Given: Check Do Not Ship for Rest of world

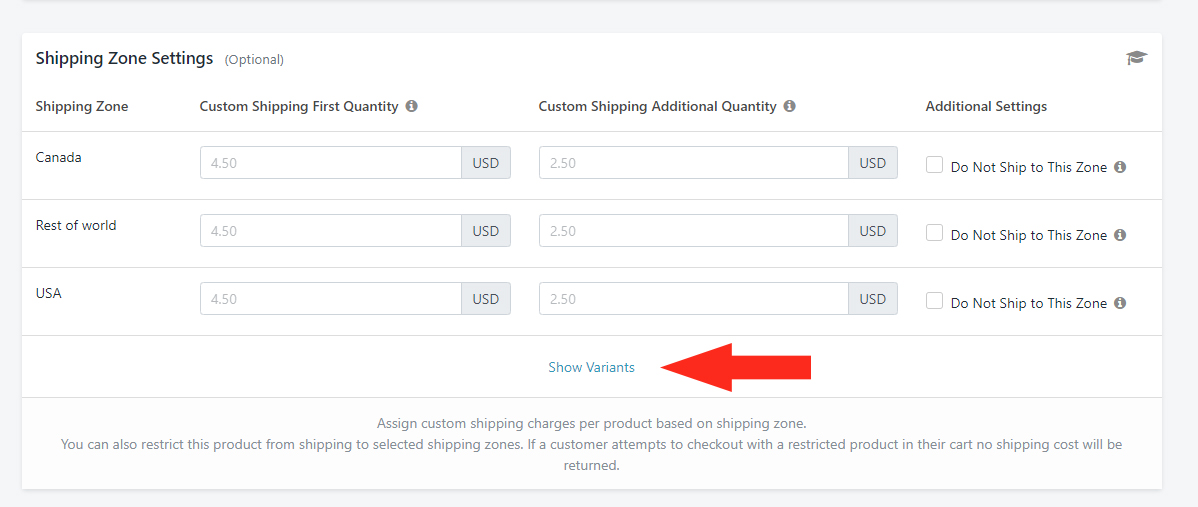Looking at the screenshot, I should (934, 233).
